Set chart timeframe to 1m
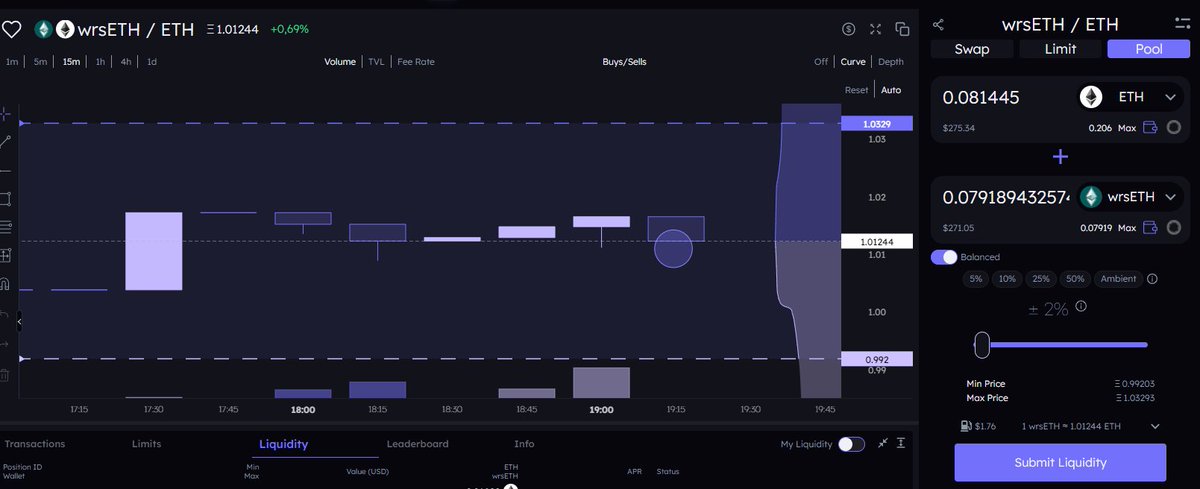 click(12, 62)
